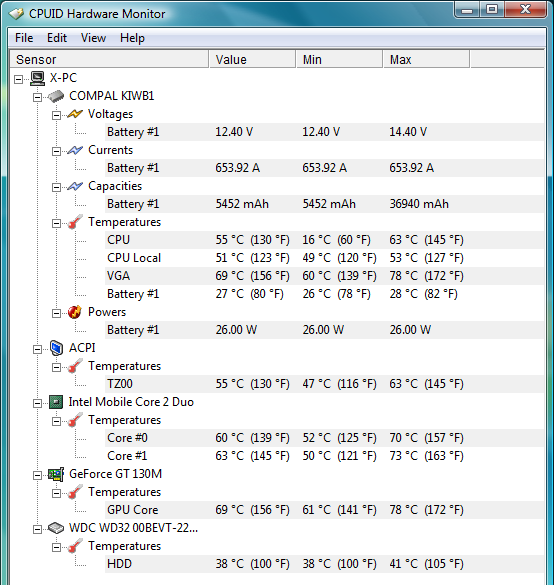Screen dimensions: 554x585
Task: Collapse the GeForce GT 130M node
Action: (x=37, y=475)
